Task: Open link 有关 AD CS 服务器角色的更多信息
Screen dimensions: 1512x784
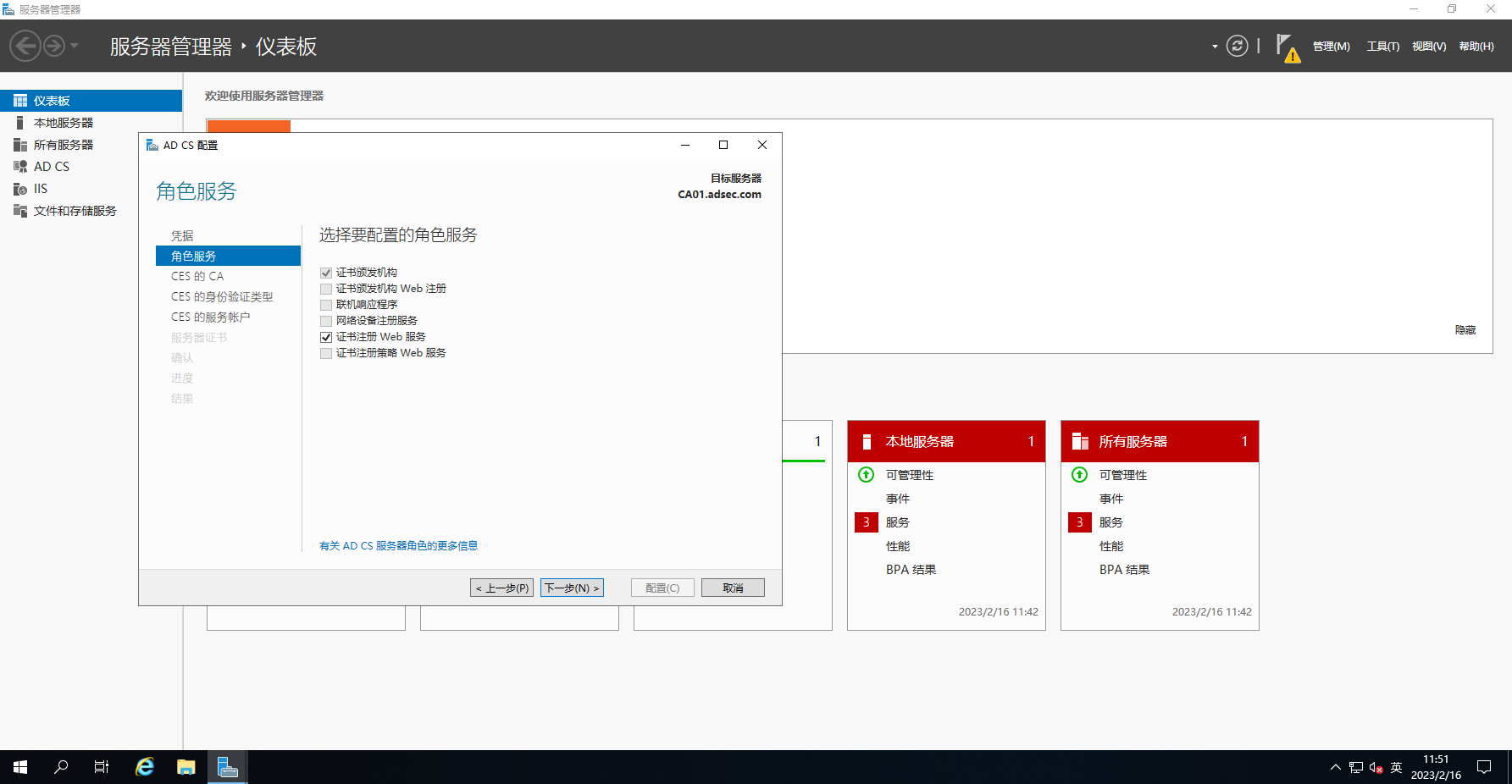Action: click(x=398, y=546)
